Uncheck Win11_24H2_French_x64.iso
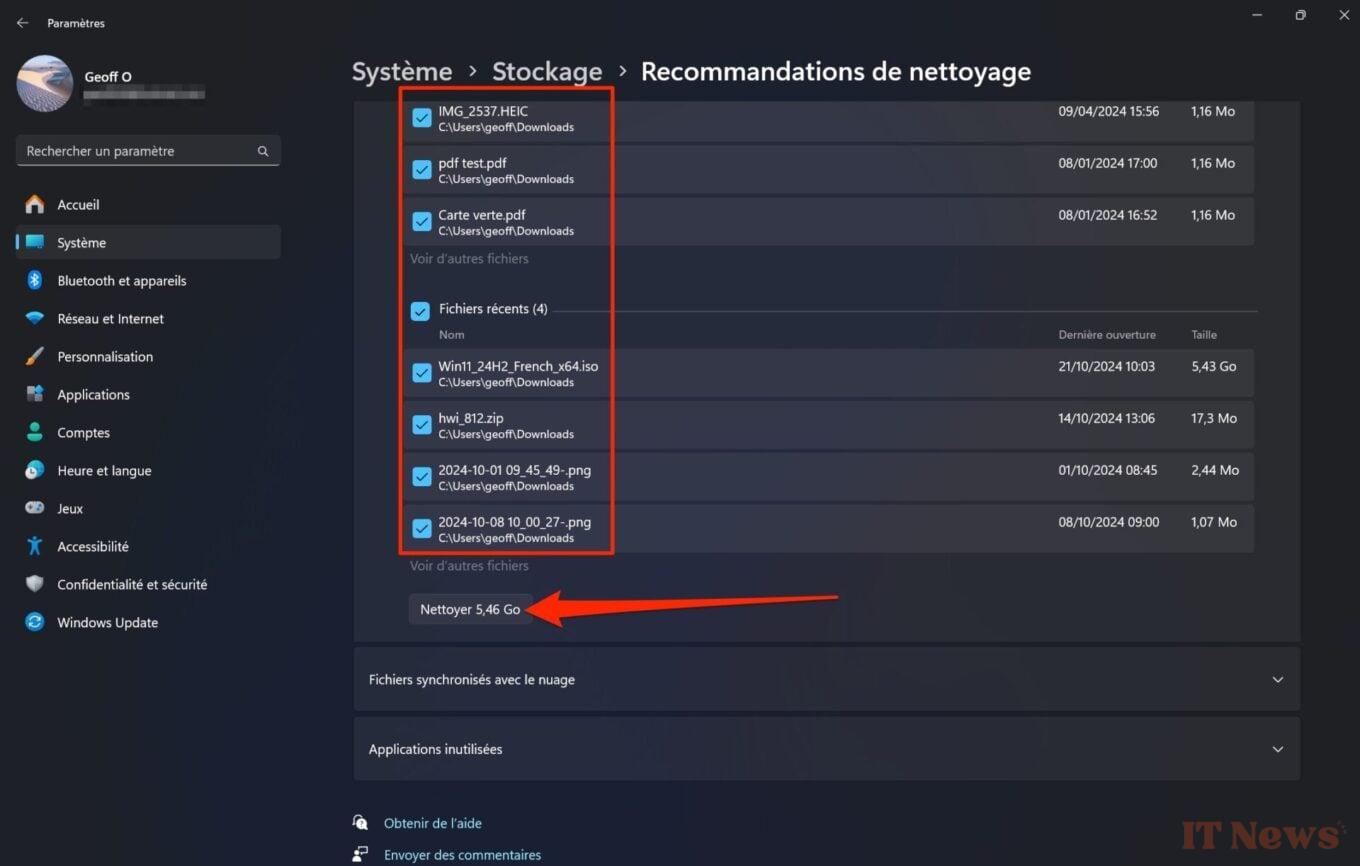The width and height of the screenshot is (1360, 866). [x=421, y=372]
